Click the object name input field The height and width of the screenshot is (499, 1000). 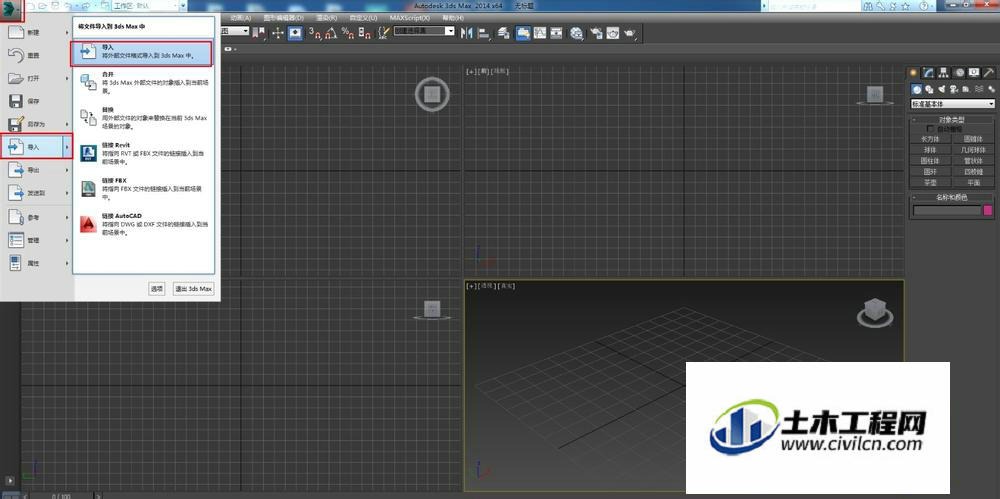(946, 210)
